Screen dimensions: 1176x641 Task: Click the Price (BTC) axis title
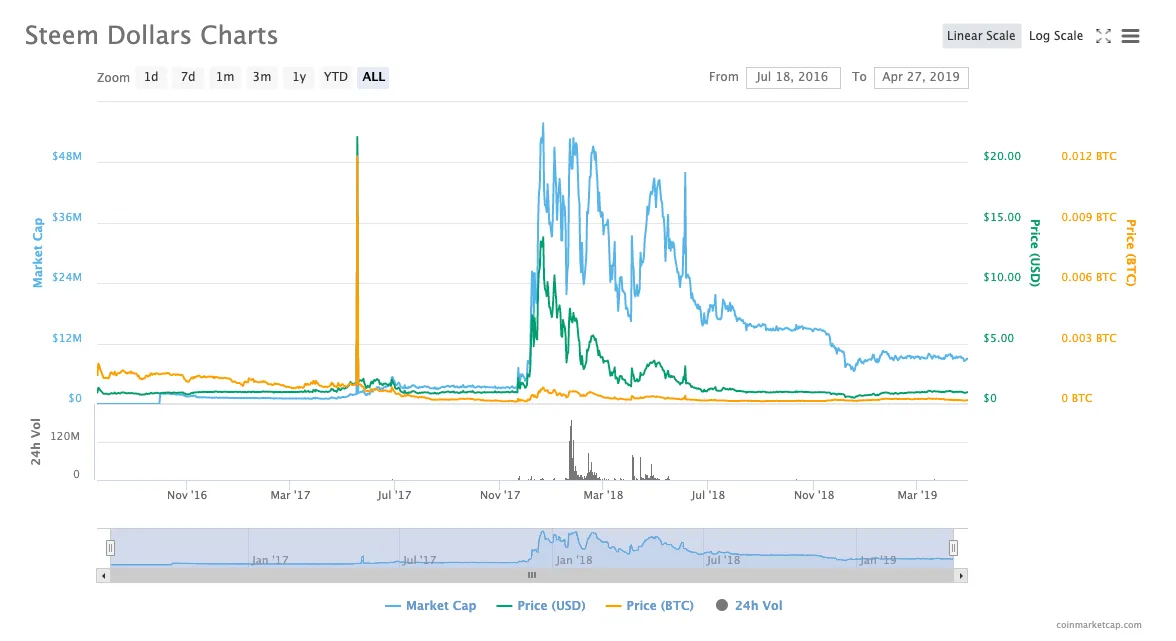click(1131, 253)
